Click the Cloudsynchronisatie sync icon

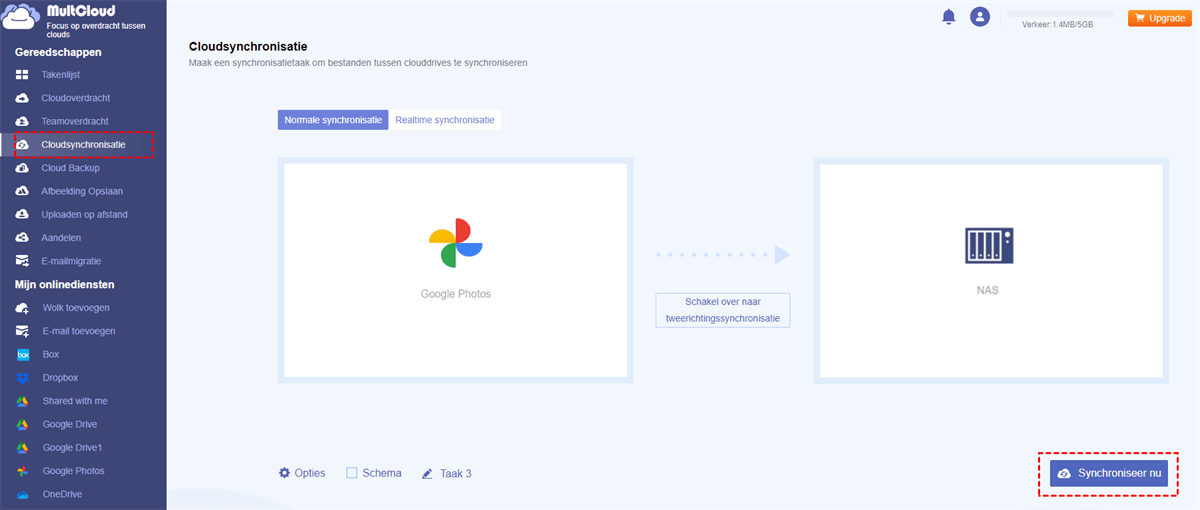(x=23, y=145)
